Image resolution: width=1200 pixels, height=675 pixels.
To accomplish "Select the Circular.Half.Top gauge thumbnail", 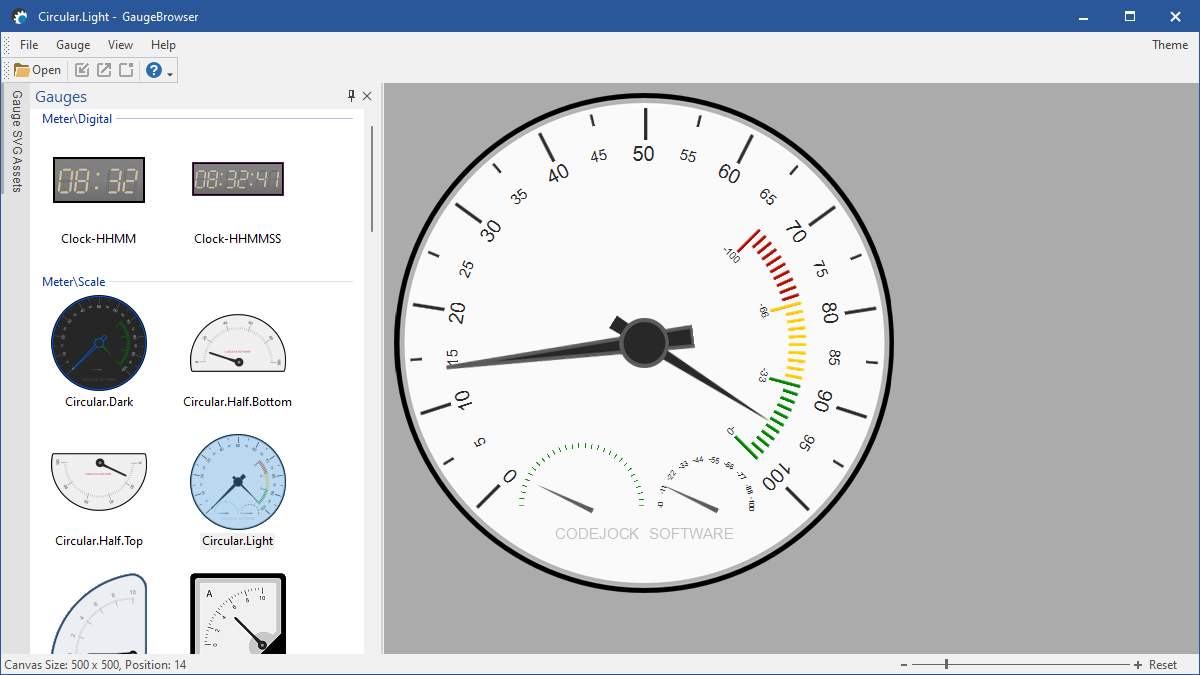I will (x=99, y=481).
